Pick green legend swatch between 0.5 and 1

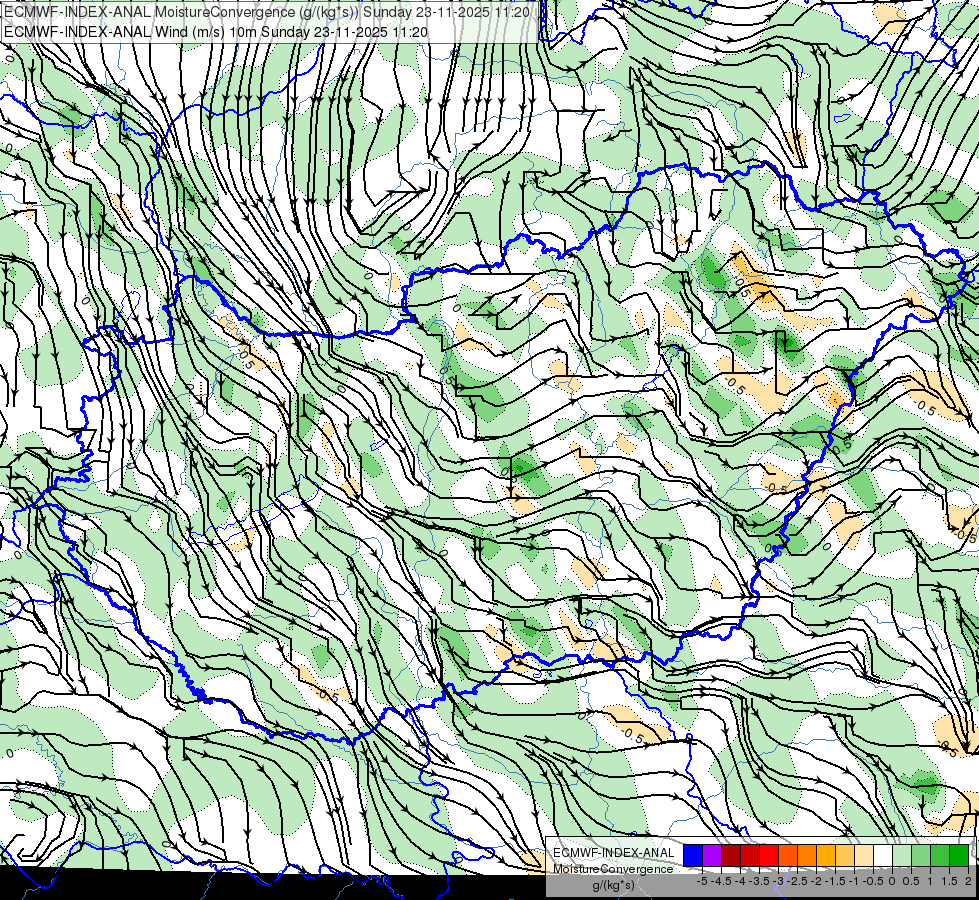pos(921,855)
